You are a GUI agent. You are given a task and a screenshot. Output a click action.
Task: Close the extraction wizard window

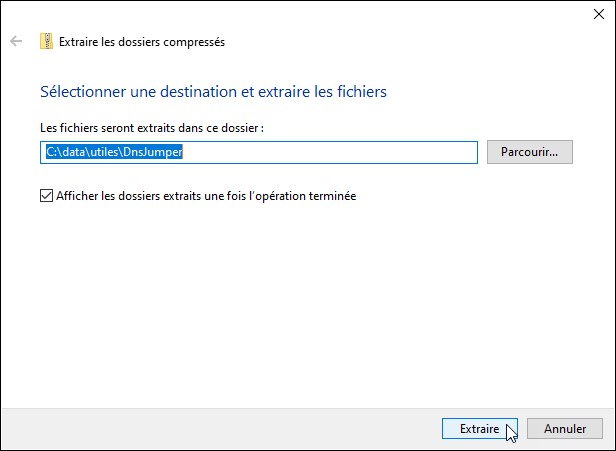[596, 13]
